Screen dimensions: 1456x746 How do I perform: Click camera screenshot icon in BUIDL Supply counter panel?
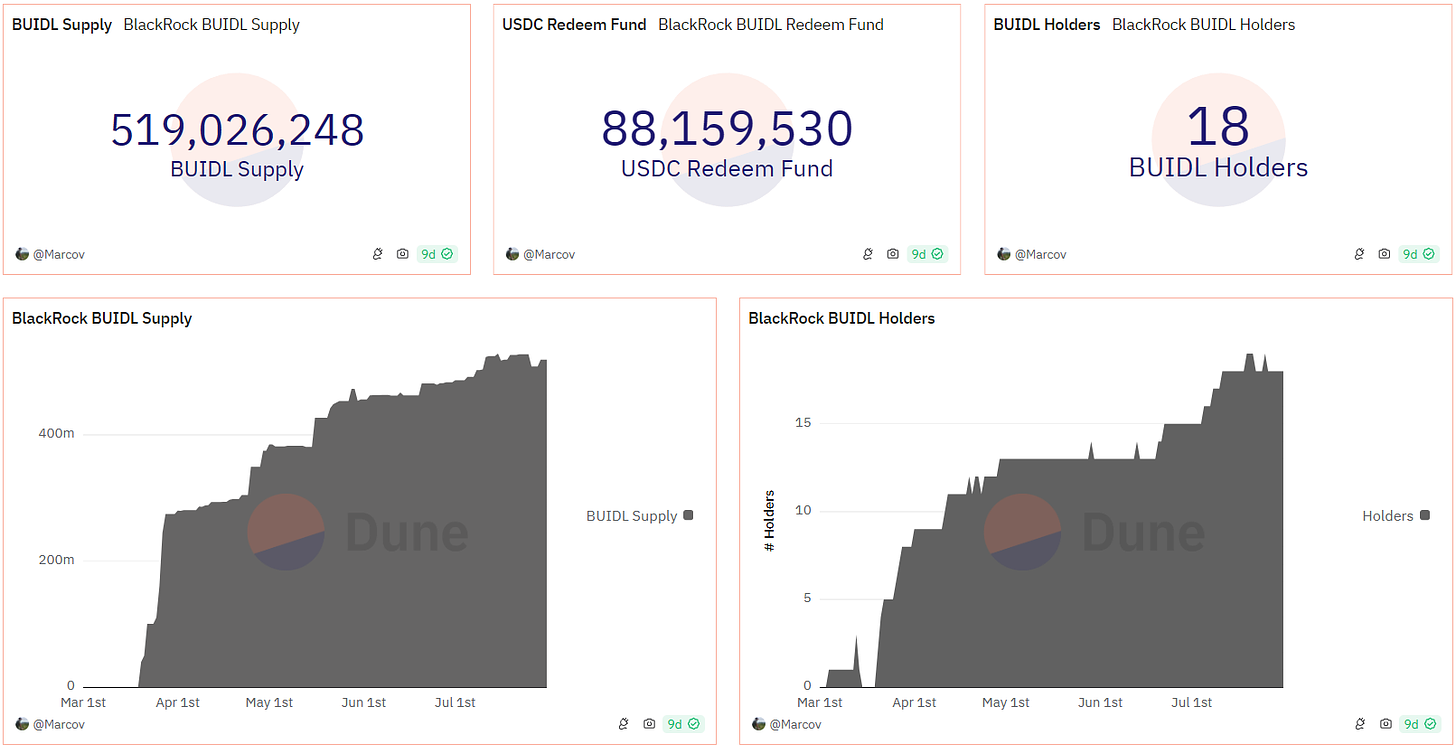(x=402, y=254)
